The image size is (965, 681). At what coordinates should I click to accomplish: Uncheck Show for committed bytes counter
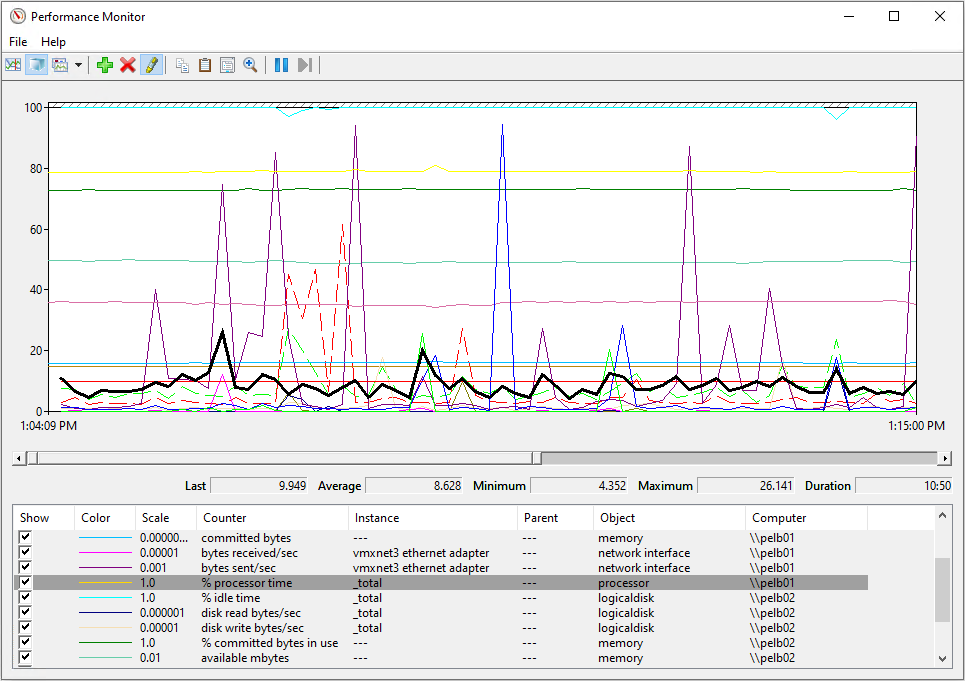(25, 537)
